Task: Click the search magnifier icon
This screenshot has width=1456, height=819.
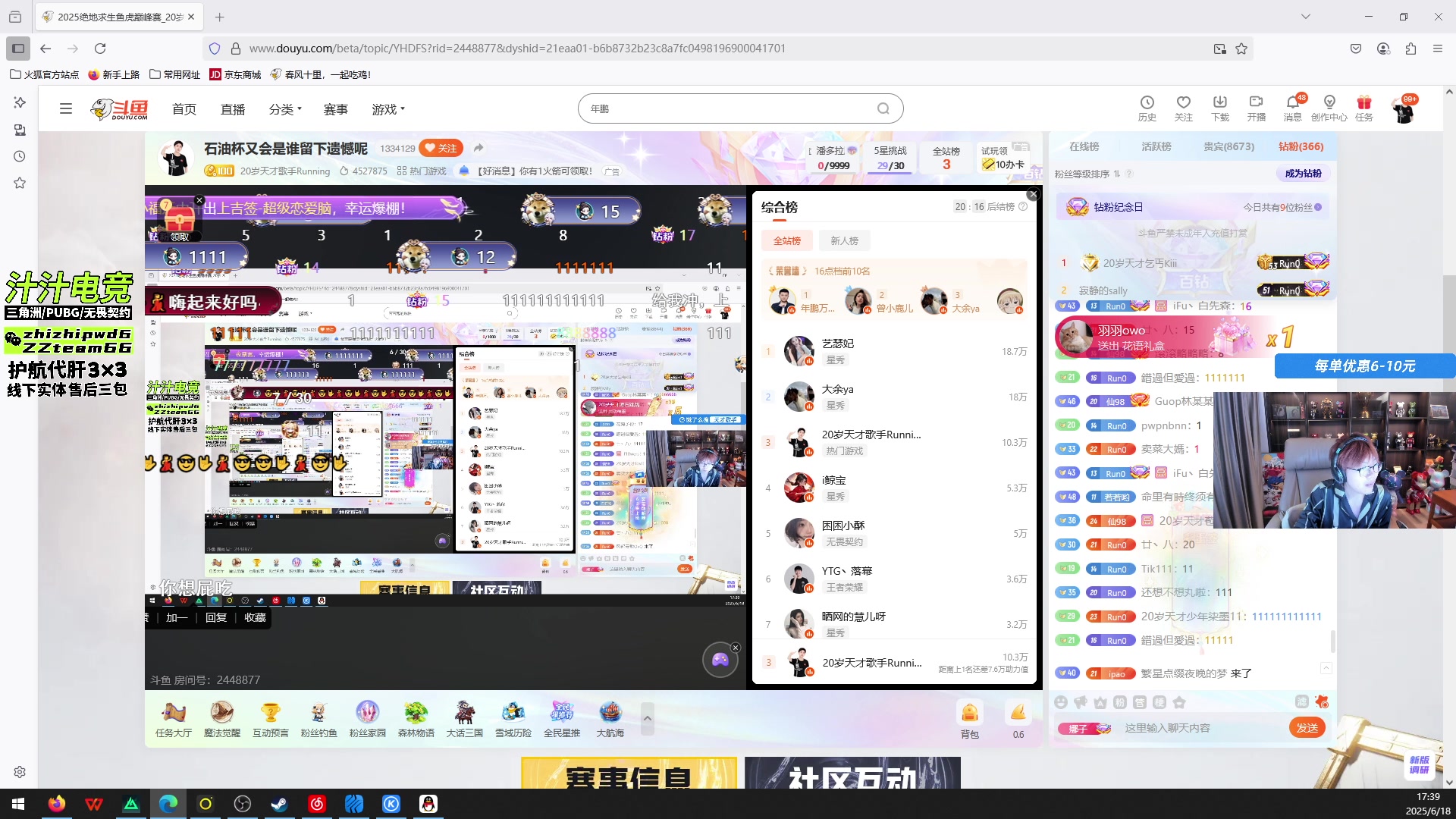Action: 883,108
